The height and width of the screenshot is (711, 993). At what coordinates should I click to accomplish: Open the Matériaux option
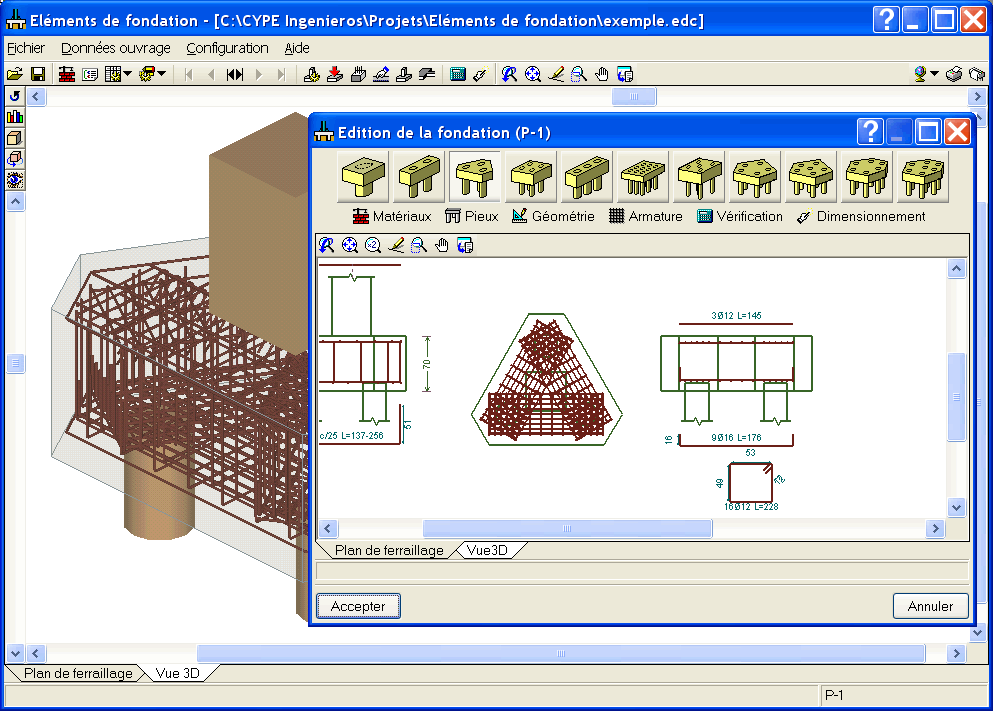coord(392,217)
